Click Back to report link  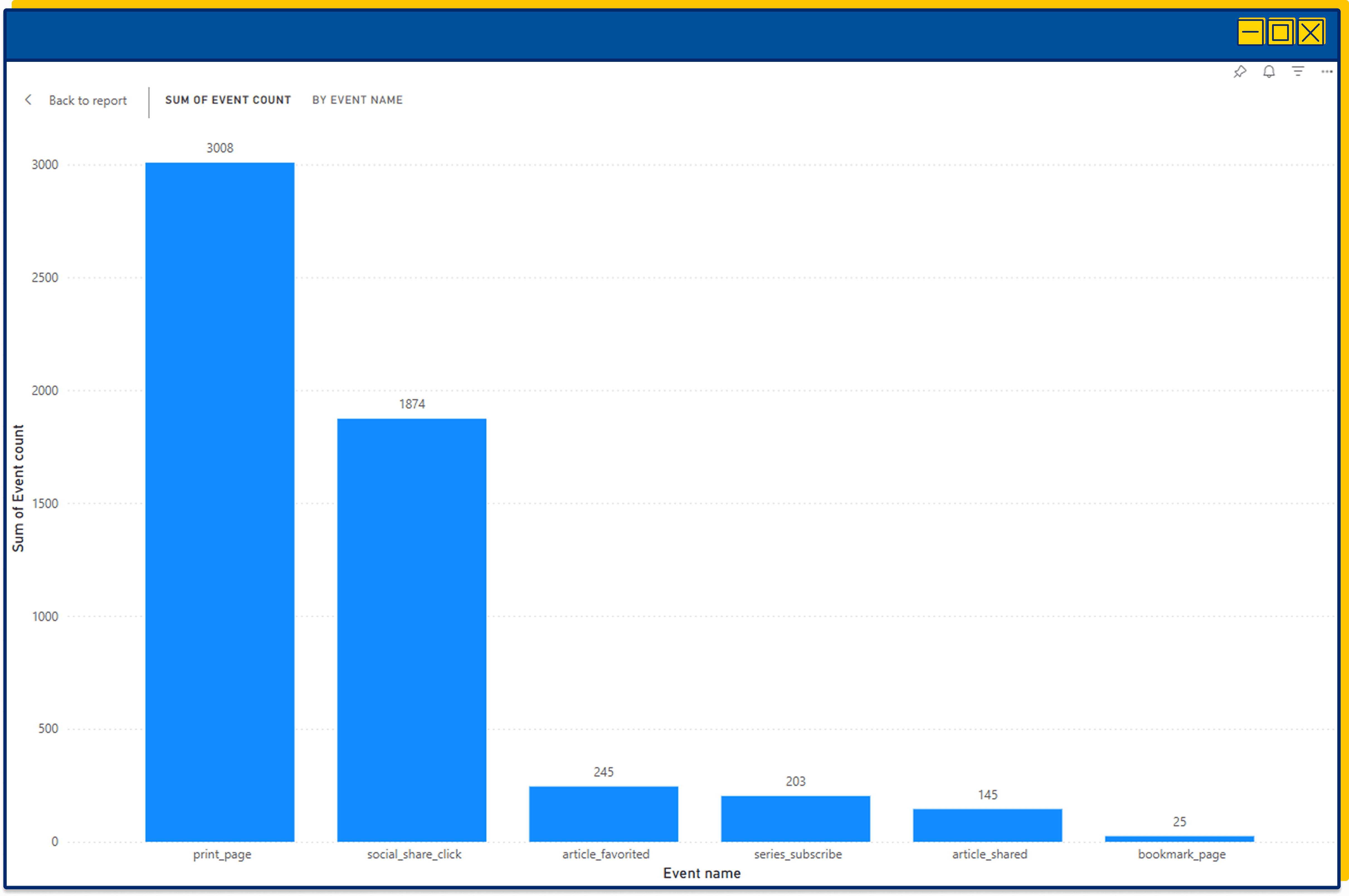click(87, 101)
